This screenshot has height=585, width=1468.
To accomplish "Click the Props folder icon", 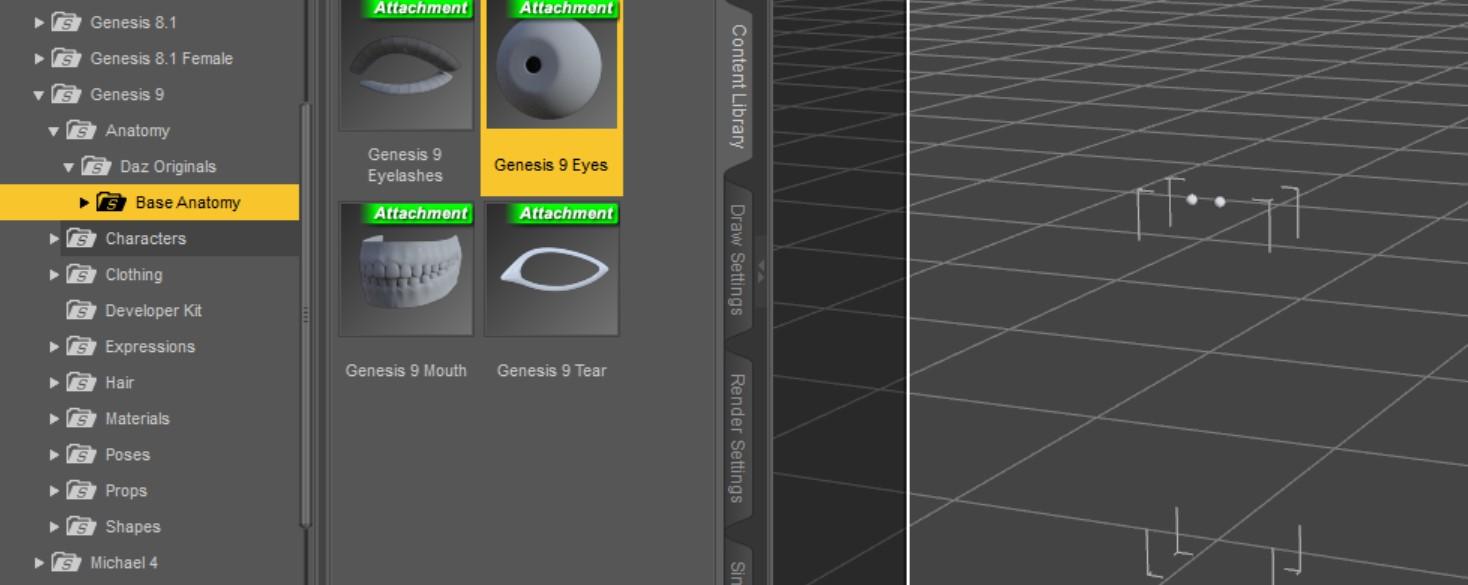I will 81,490.
